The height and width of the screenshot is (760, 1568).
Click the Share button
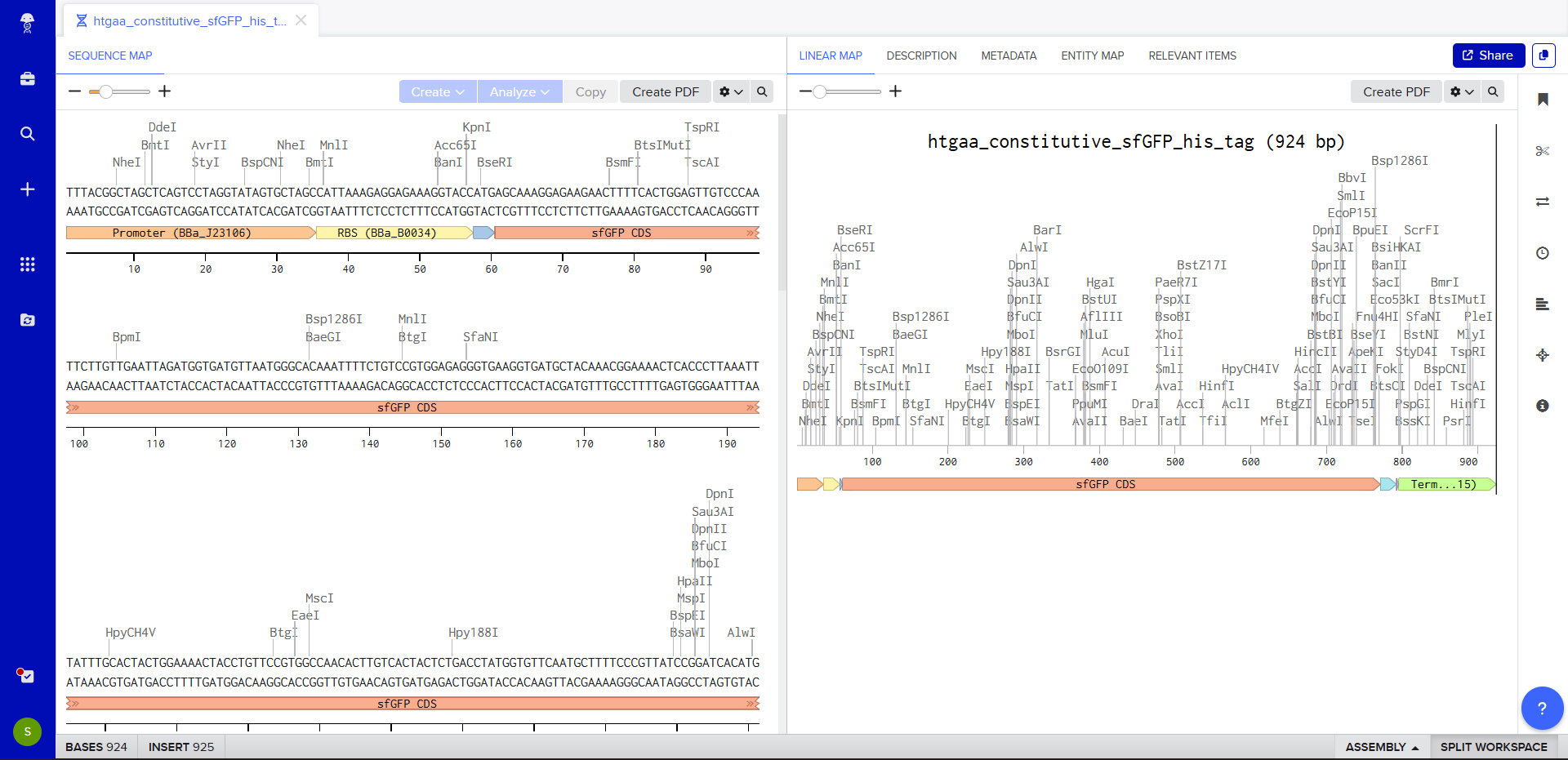click(1488, 56)
